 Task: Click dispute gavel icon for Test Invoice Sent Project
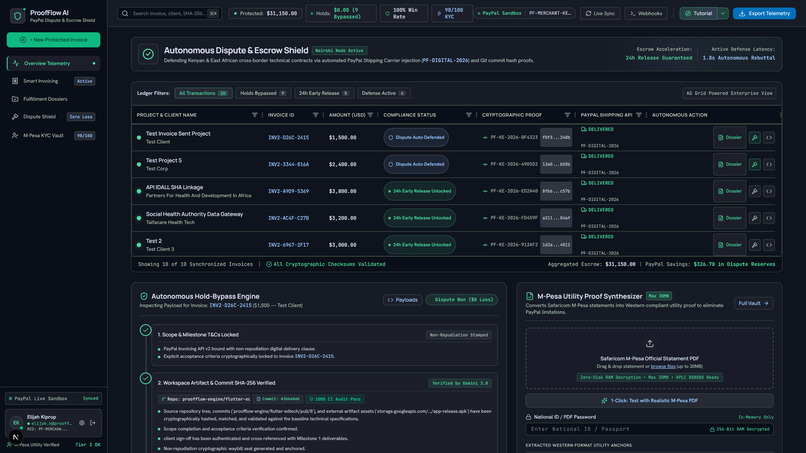coord(755,138)
